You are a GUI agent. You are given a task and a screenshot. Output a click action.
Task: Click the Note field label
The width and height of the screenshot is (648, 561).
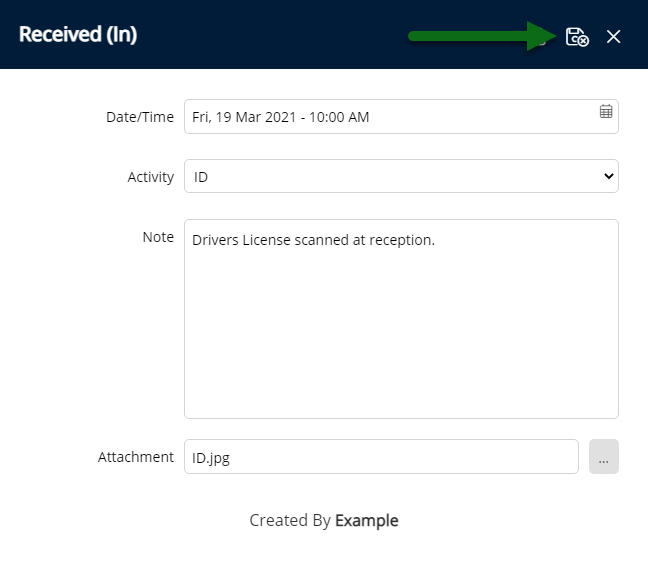point(158,237)
